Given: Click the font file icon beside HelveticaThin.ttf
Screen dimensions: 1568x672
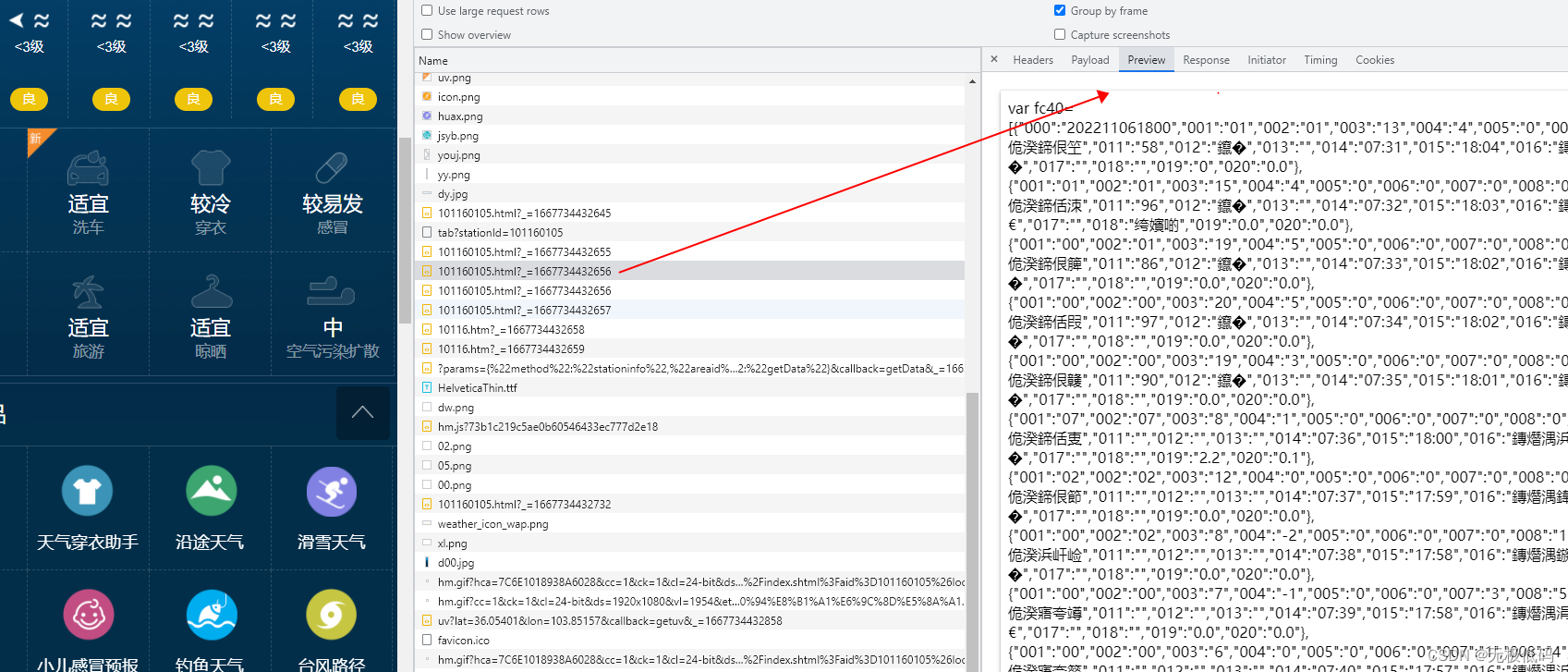Looking at the screenshot, I should click(x=427, y=387).
